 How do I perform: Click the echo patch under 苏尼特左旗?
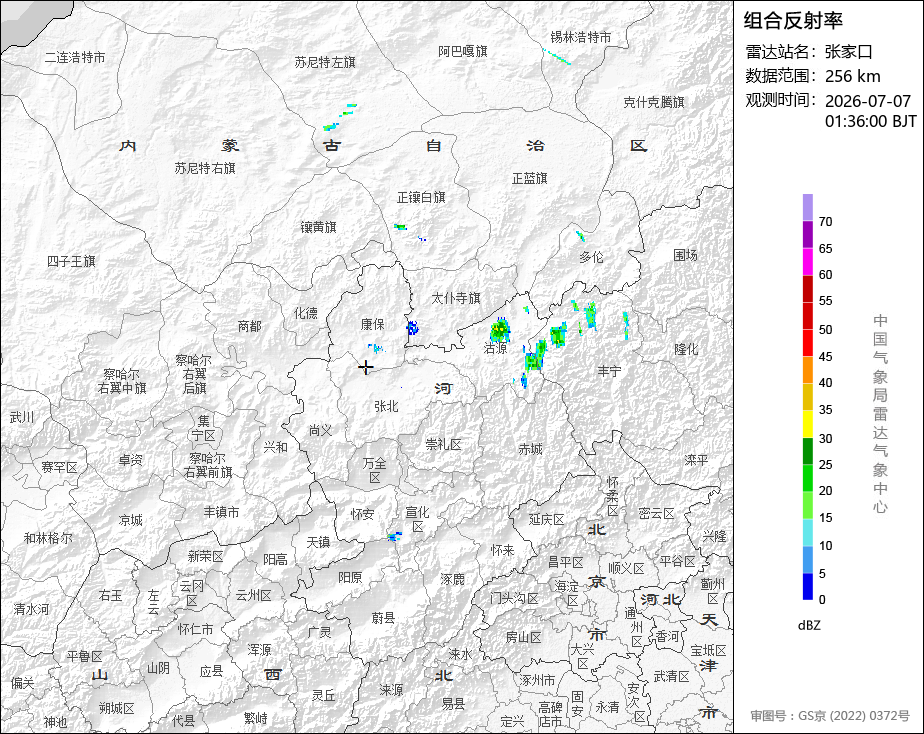coord(340,117)
